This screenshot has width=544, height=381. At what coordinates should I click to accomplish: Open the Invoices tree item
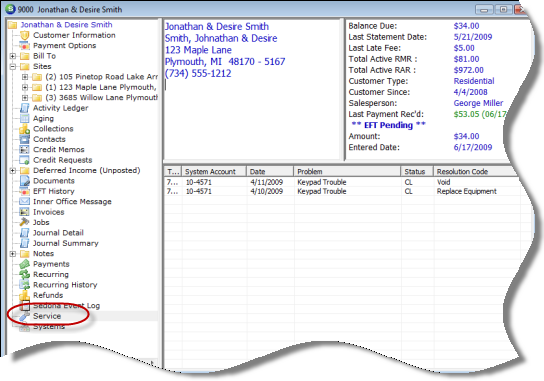point(49,212)
